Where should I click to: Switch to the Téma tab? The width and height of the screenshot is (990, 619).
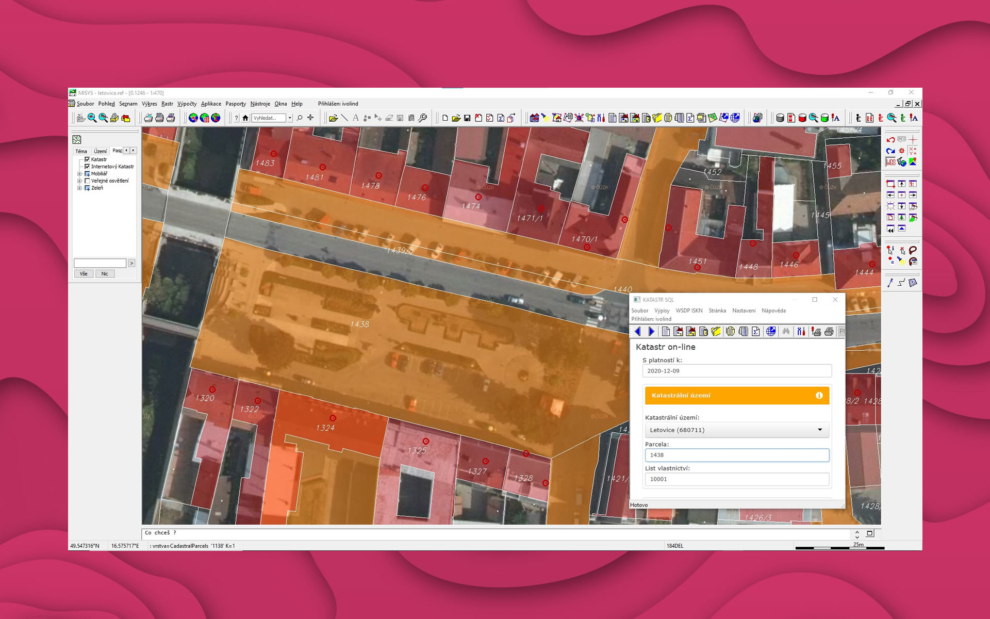tap(81, 151)
